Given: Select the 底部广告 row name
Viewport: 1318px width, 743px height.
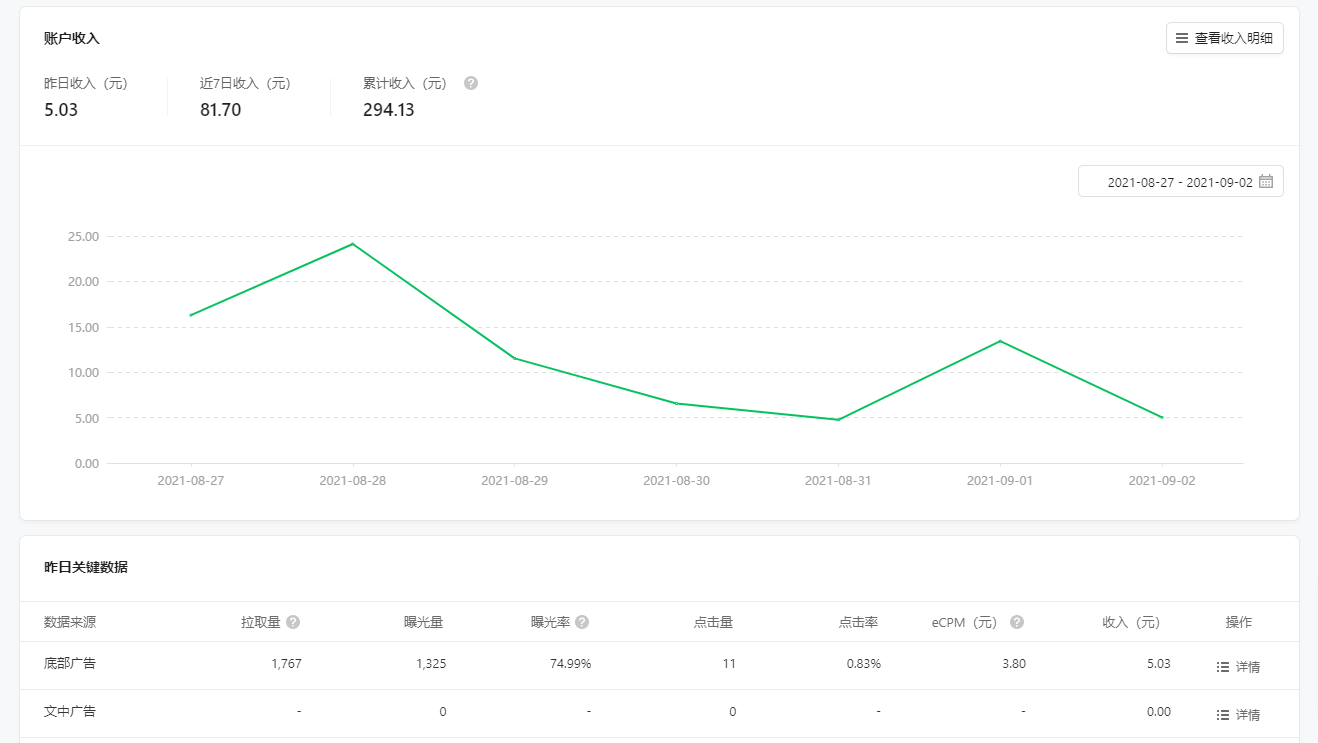Looking at the screenshot, I should coord(70,663).
